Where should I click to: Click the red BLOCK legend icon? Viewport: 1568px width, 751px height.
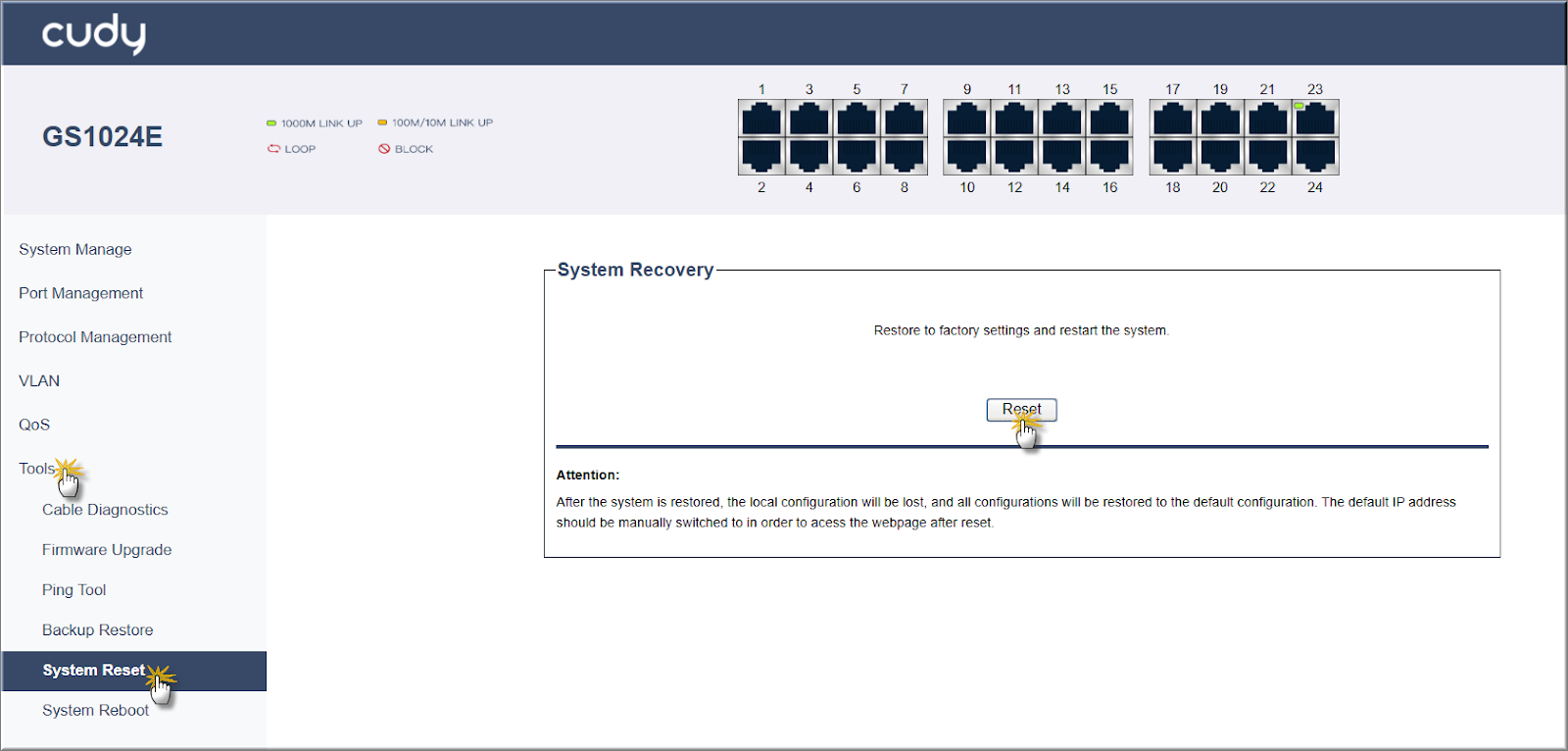click(384, 149)
